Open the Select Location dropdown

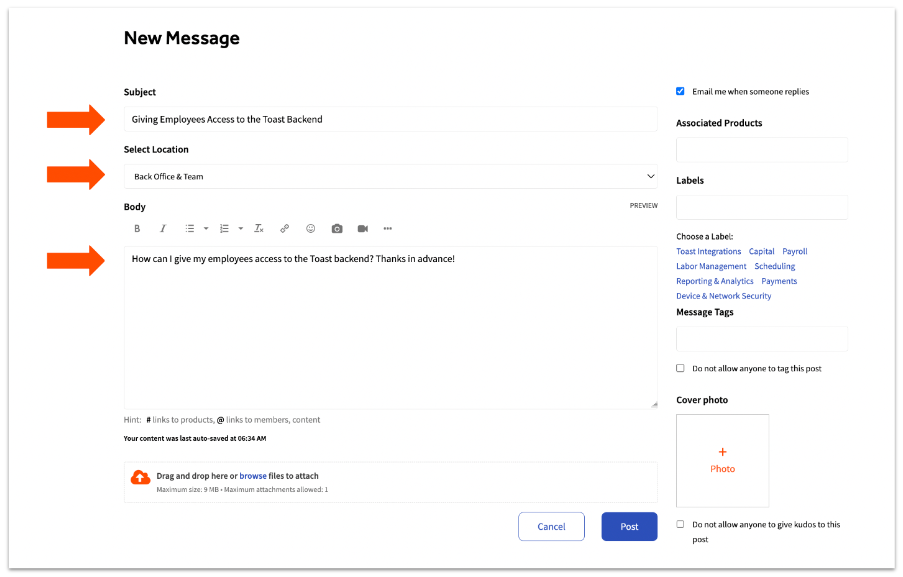pyautogui.click(x=390, y=177)
